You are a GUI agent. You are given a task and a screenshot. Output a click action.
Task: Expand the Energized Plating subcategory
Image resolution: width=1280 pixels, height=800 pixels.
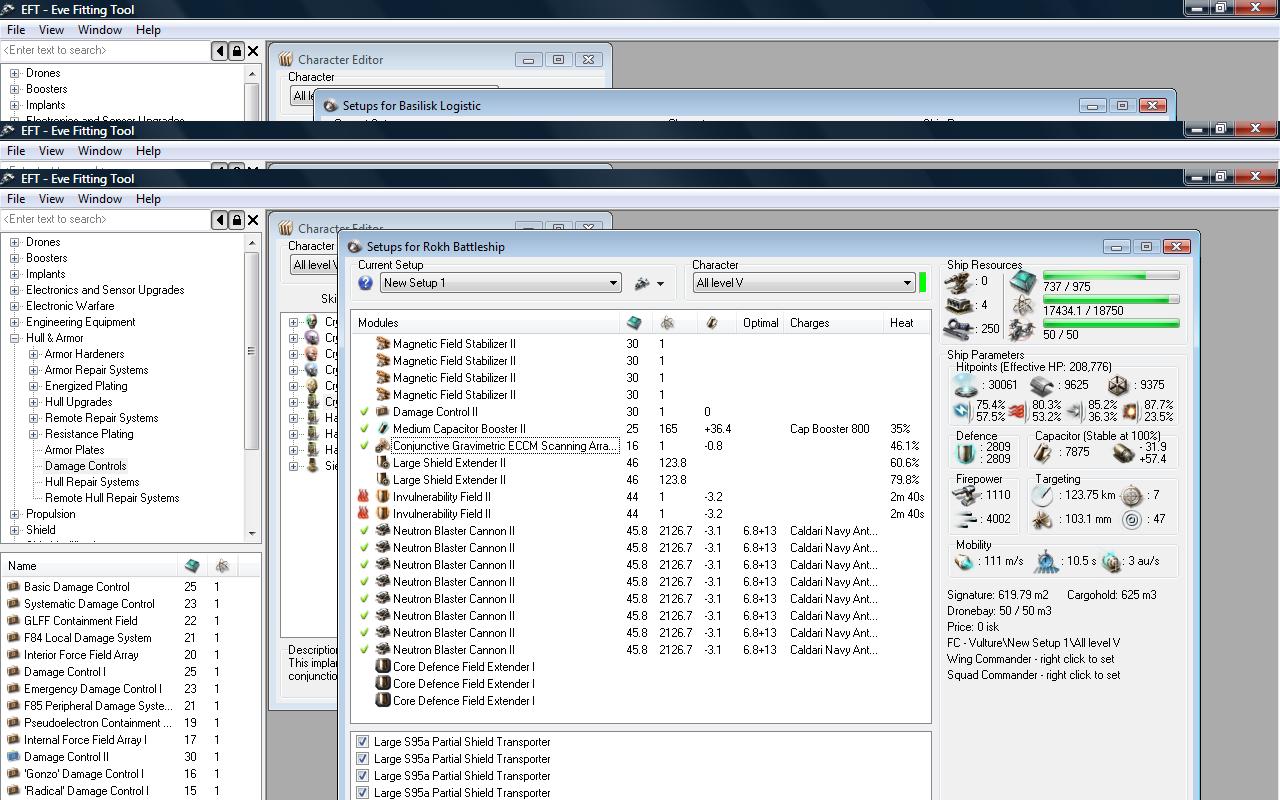point(33,386)
